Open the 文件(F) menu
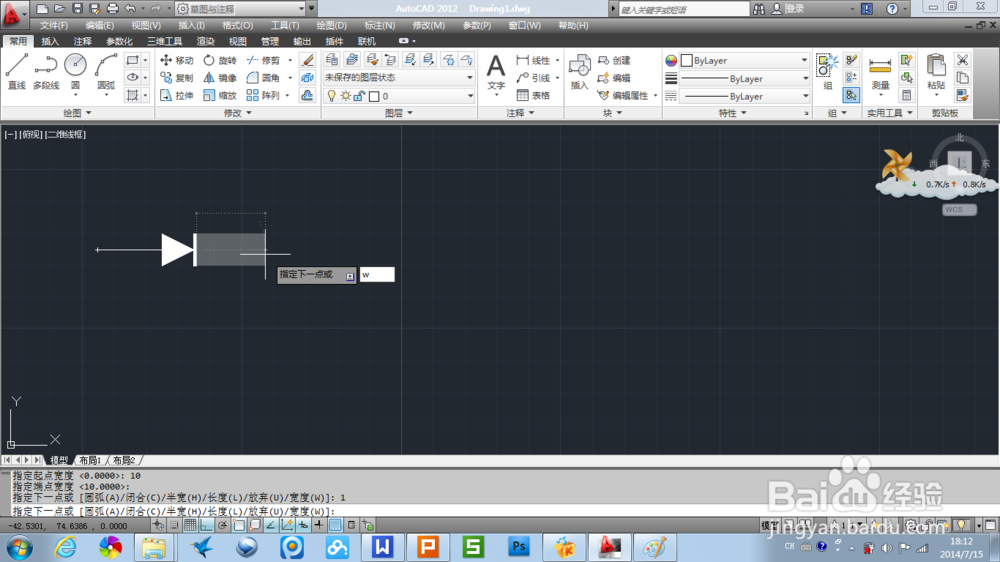The image size is (1000, 562). 54,26
